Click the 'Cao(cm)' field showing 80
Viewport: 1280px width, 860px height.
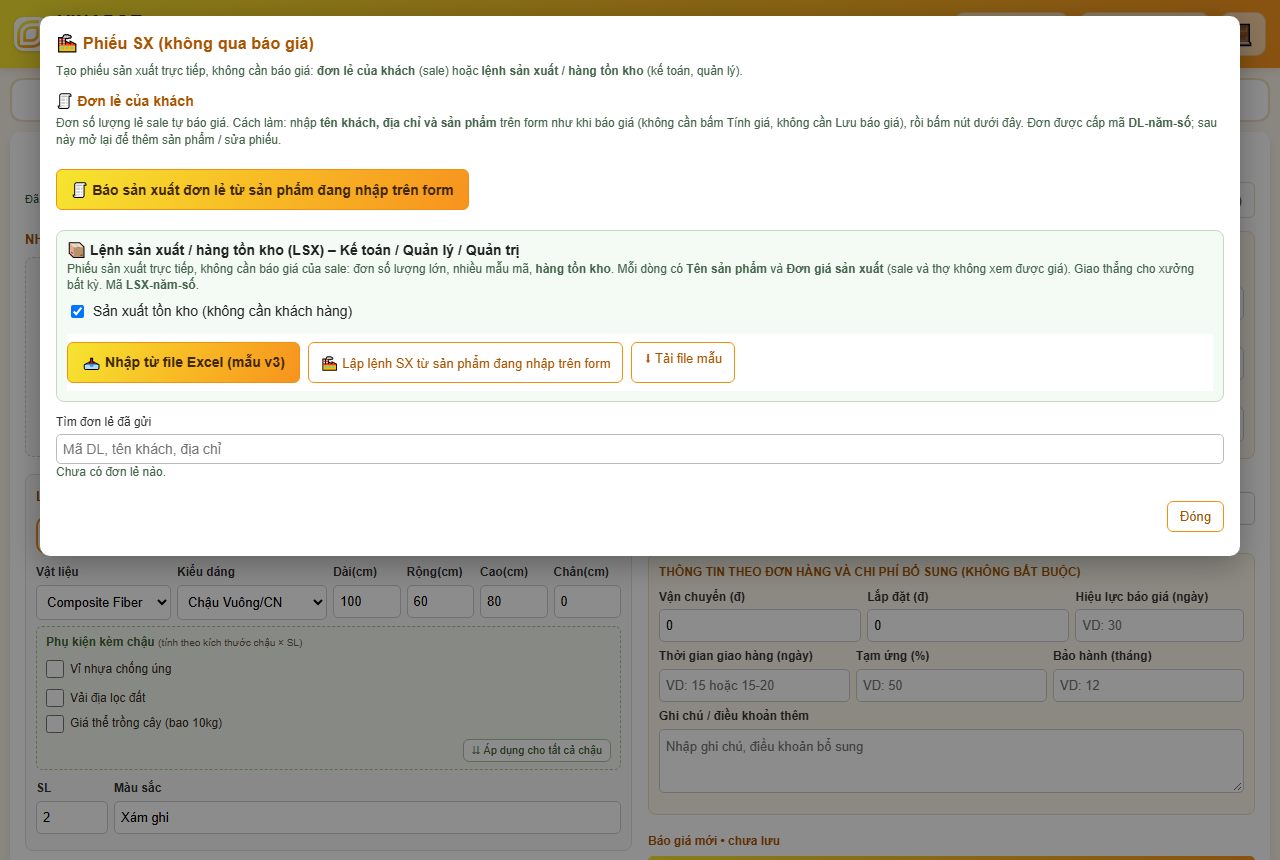click(514, 602)
